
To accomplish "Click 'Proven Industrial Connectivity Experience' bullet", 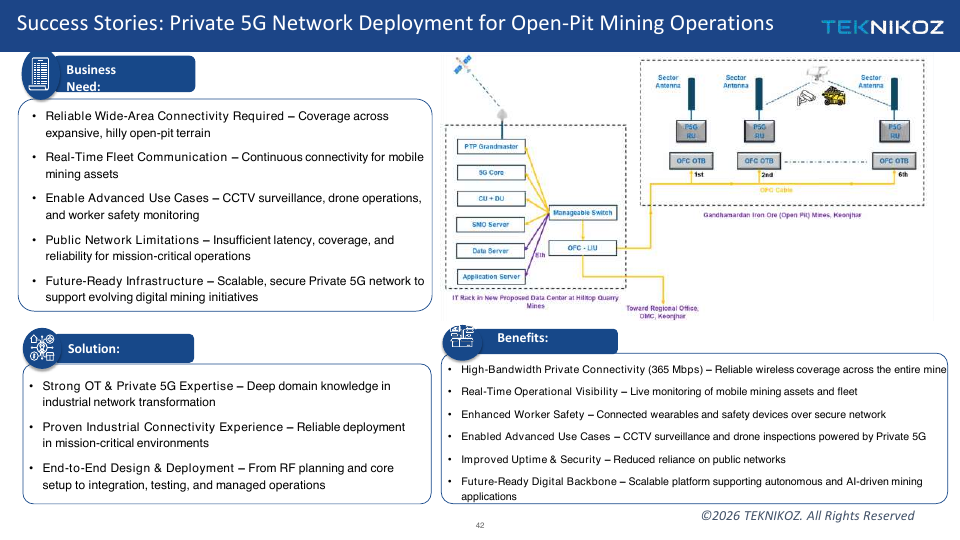I will tap(217, 435).
